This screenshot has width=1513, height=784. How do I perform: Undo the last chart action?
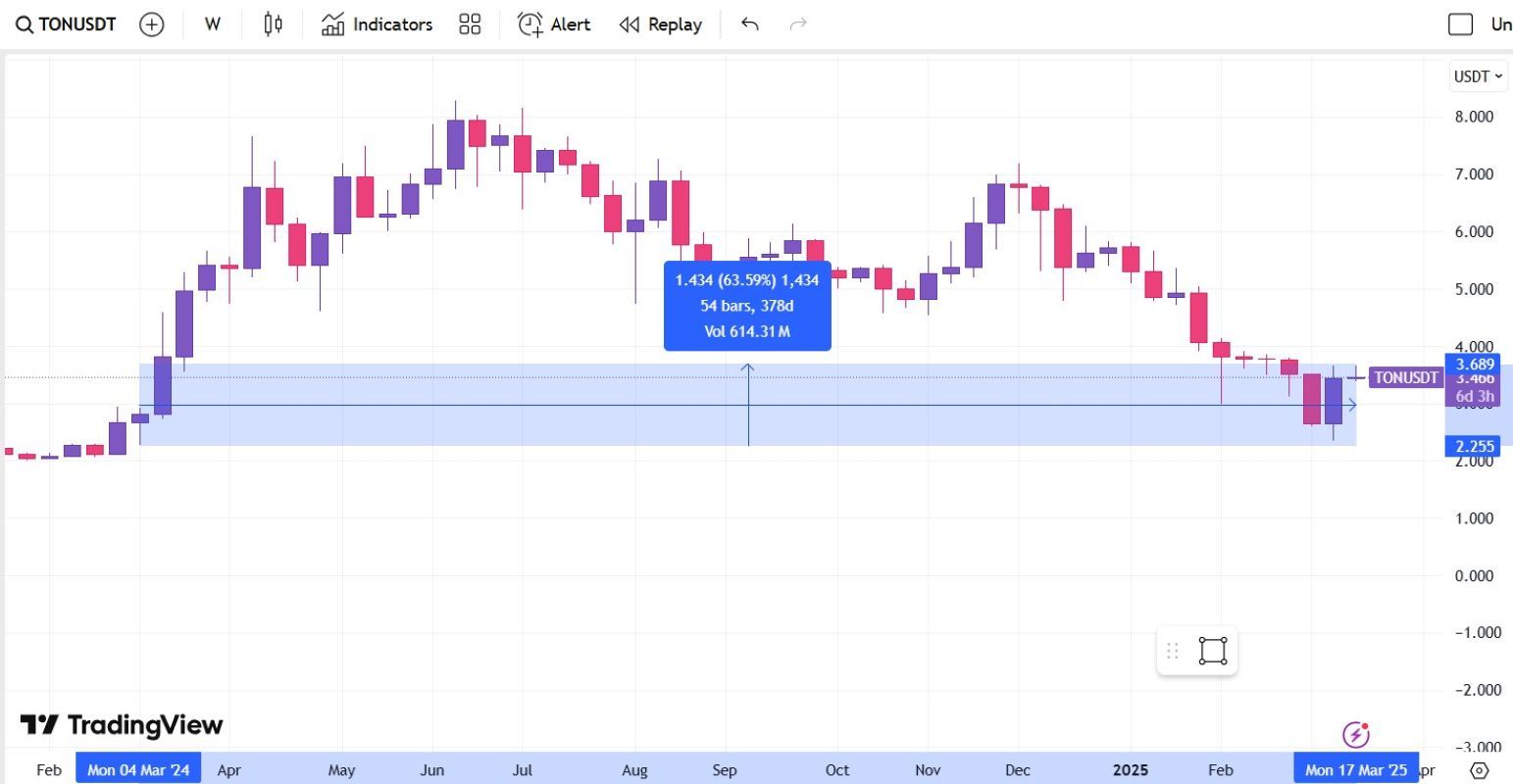[x=750, y=24]
